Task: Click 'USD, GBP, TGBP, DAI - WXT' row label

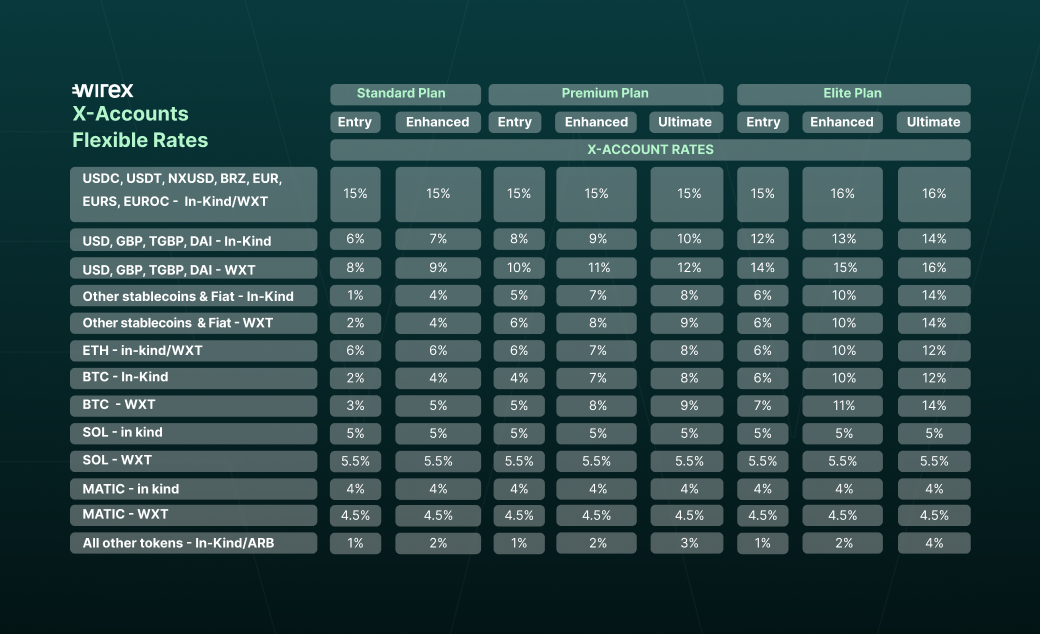Action: click(x=194, y=269)
